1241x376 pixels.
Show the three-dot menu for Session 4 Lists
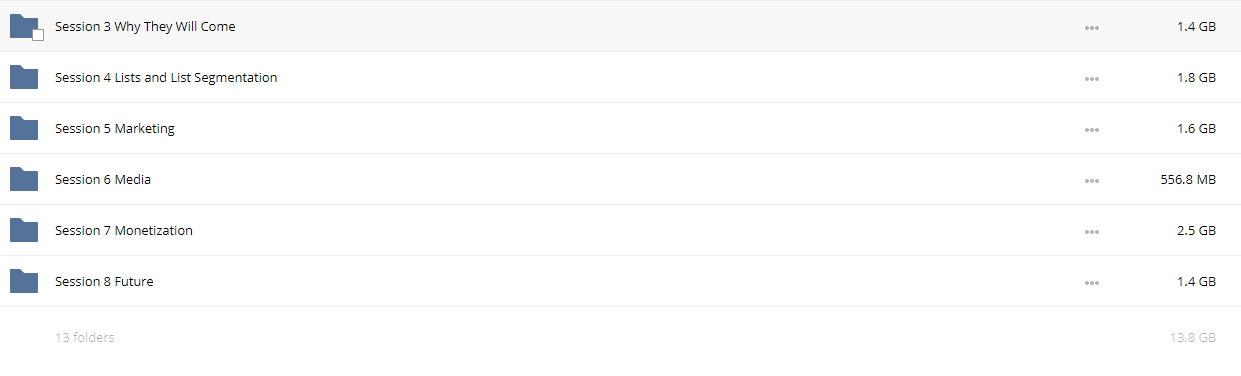1092,79
